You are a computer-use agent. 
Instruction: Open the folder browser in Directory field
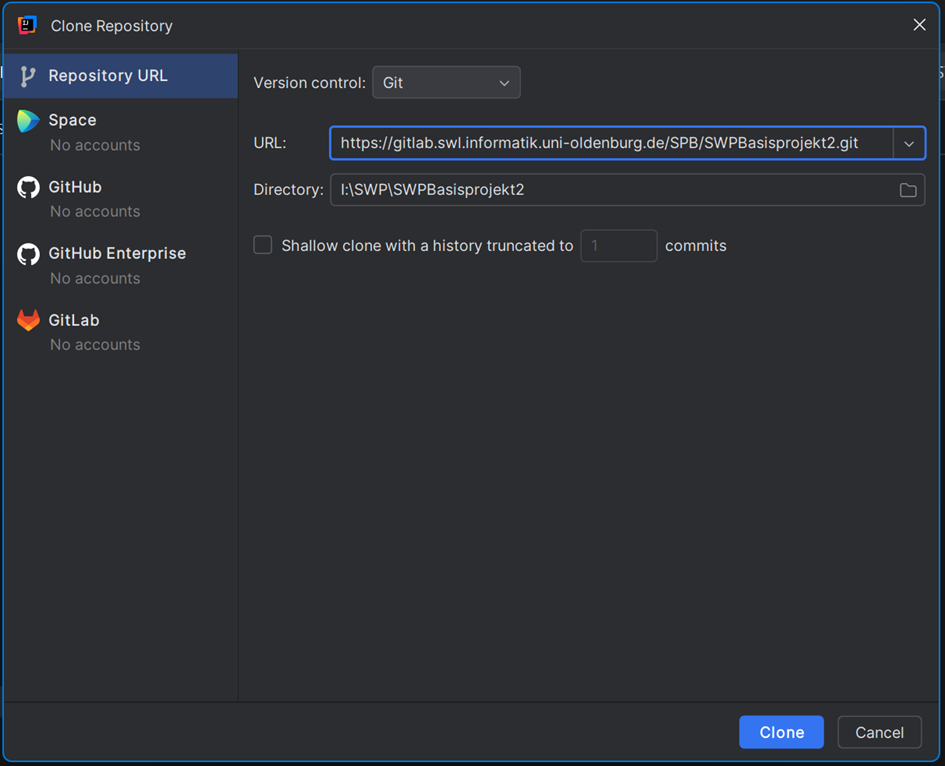(x=908, y=190)
